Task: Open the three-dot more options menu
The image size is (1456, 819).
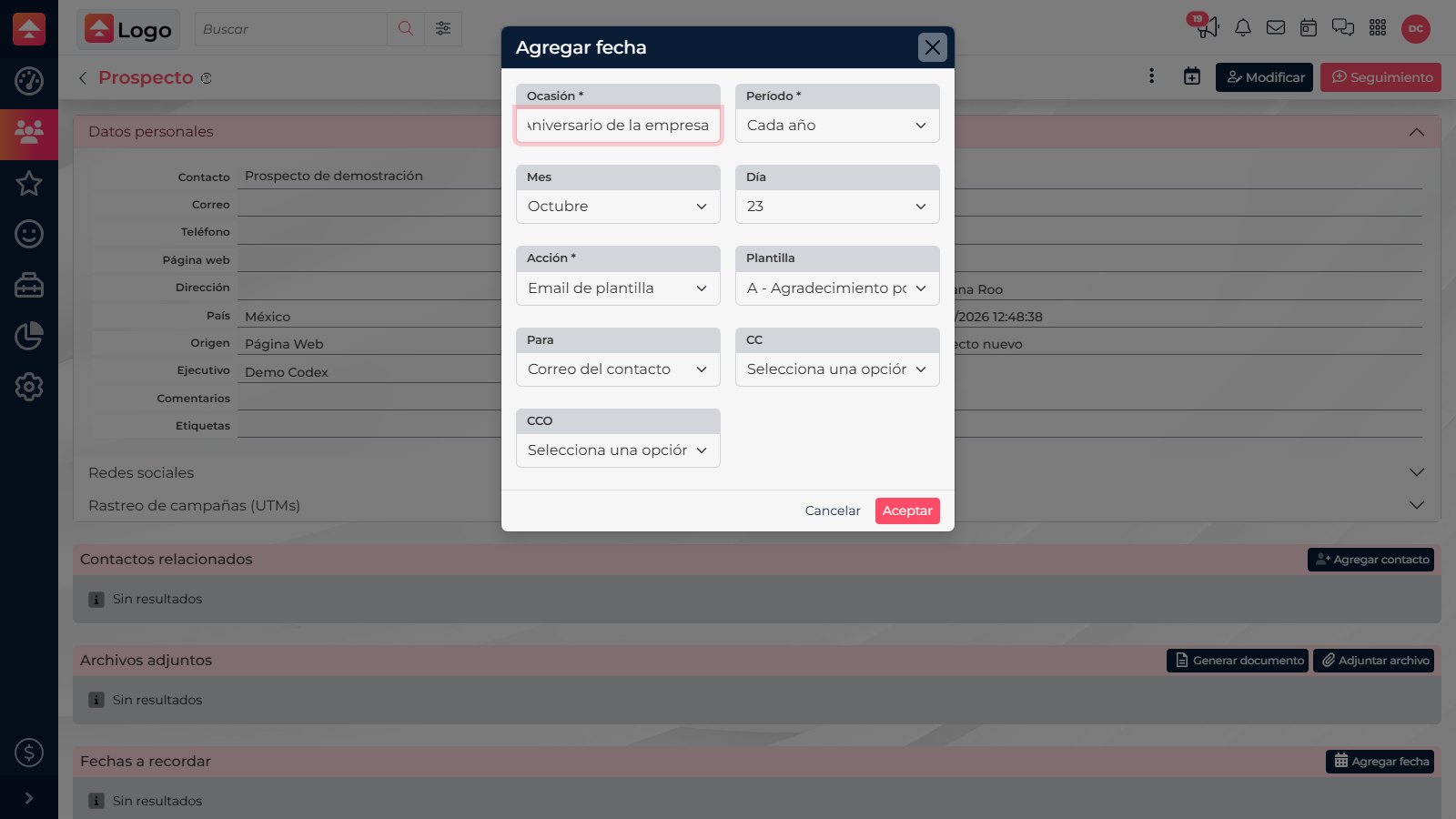Action: click(1151, 76)
